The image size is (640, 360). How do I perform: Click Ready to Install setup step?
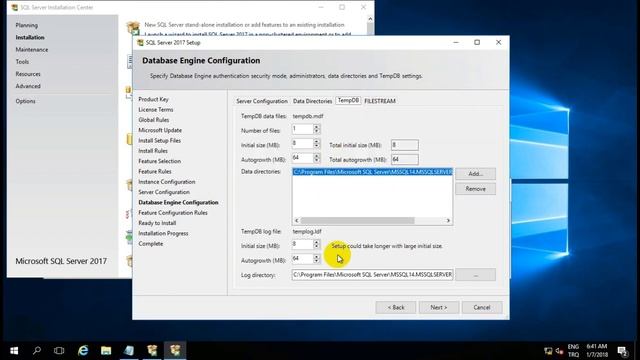(157, 223)
